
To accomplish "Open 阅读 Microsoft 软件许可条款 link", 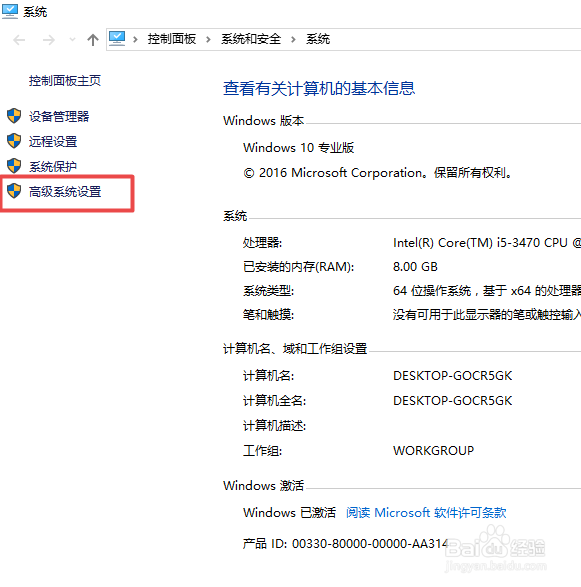I will (426, 513).
